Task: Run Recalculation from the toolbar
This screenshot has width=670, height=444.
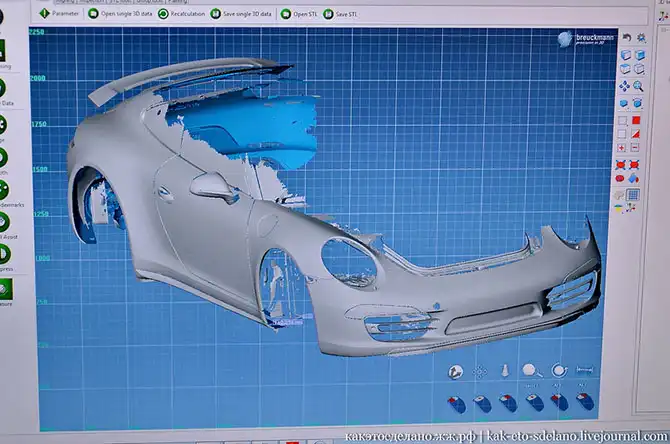Action: click(183, 14)
